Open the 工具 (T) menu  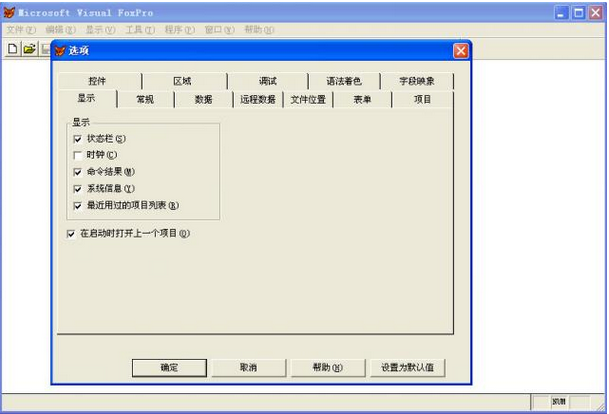click(x=140, y=30)
